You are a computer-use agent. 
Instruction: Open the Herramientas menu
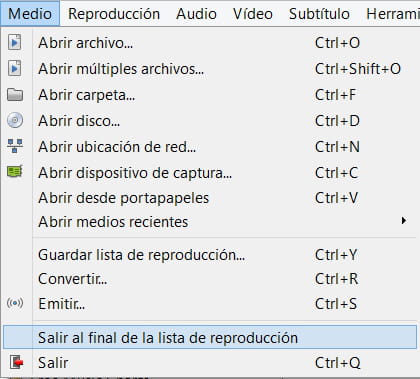[x=393, y=14]
